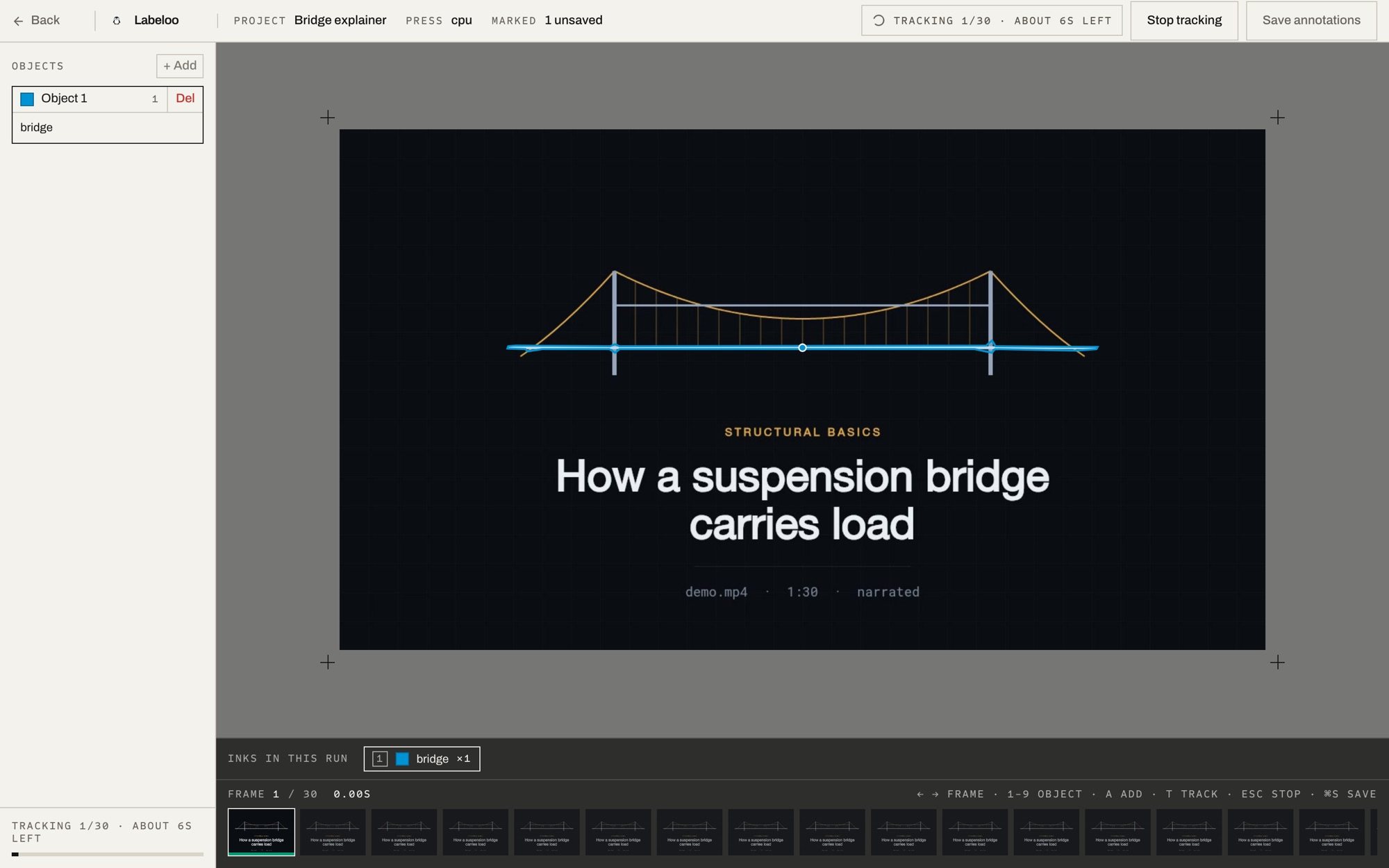1389x868 pixels.
Task: Click the FRAME 1 / 30 counter
Action: 272,794
